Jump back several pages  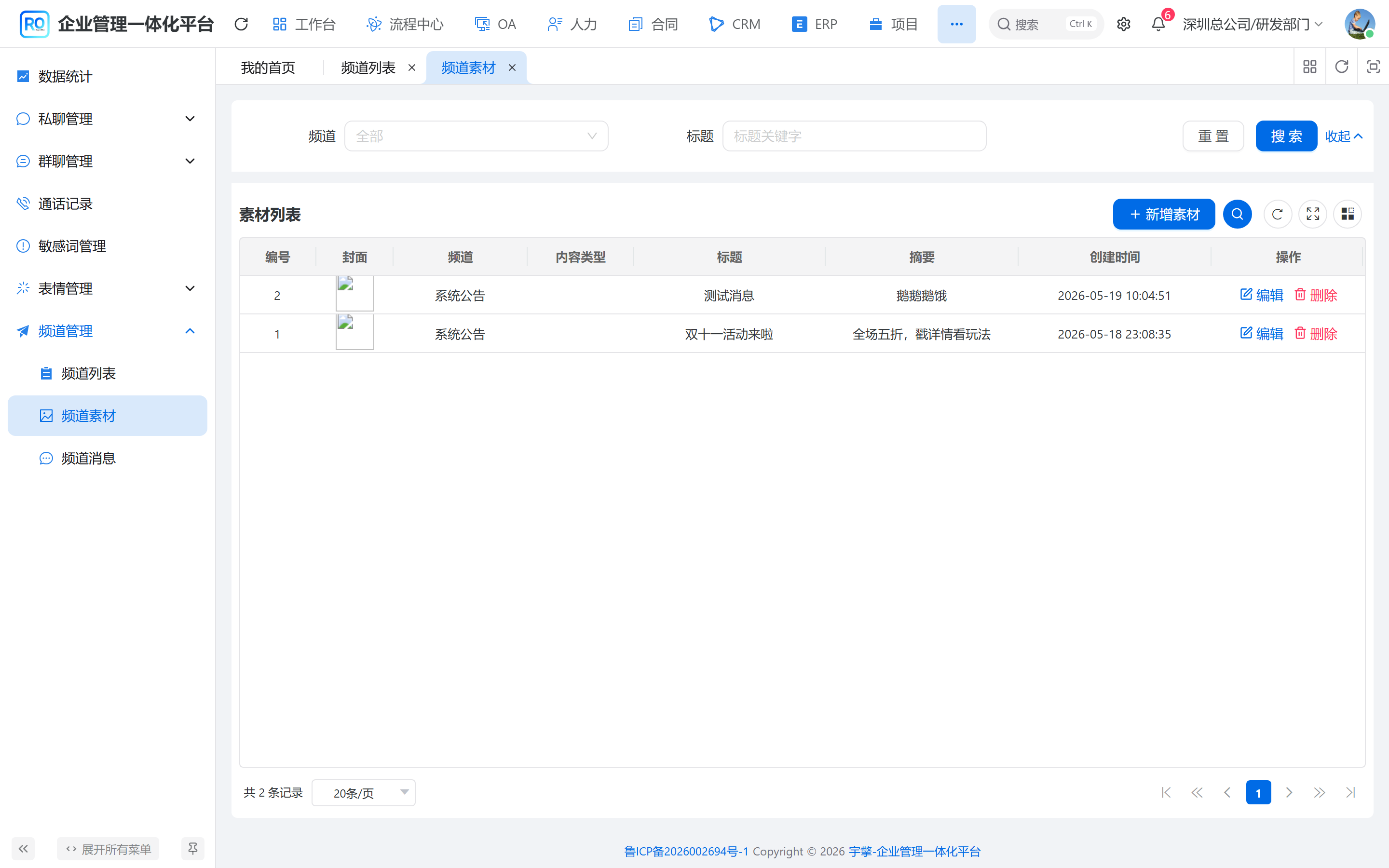click(x=1197, y=793)
